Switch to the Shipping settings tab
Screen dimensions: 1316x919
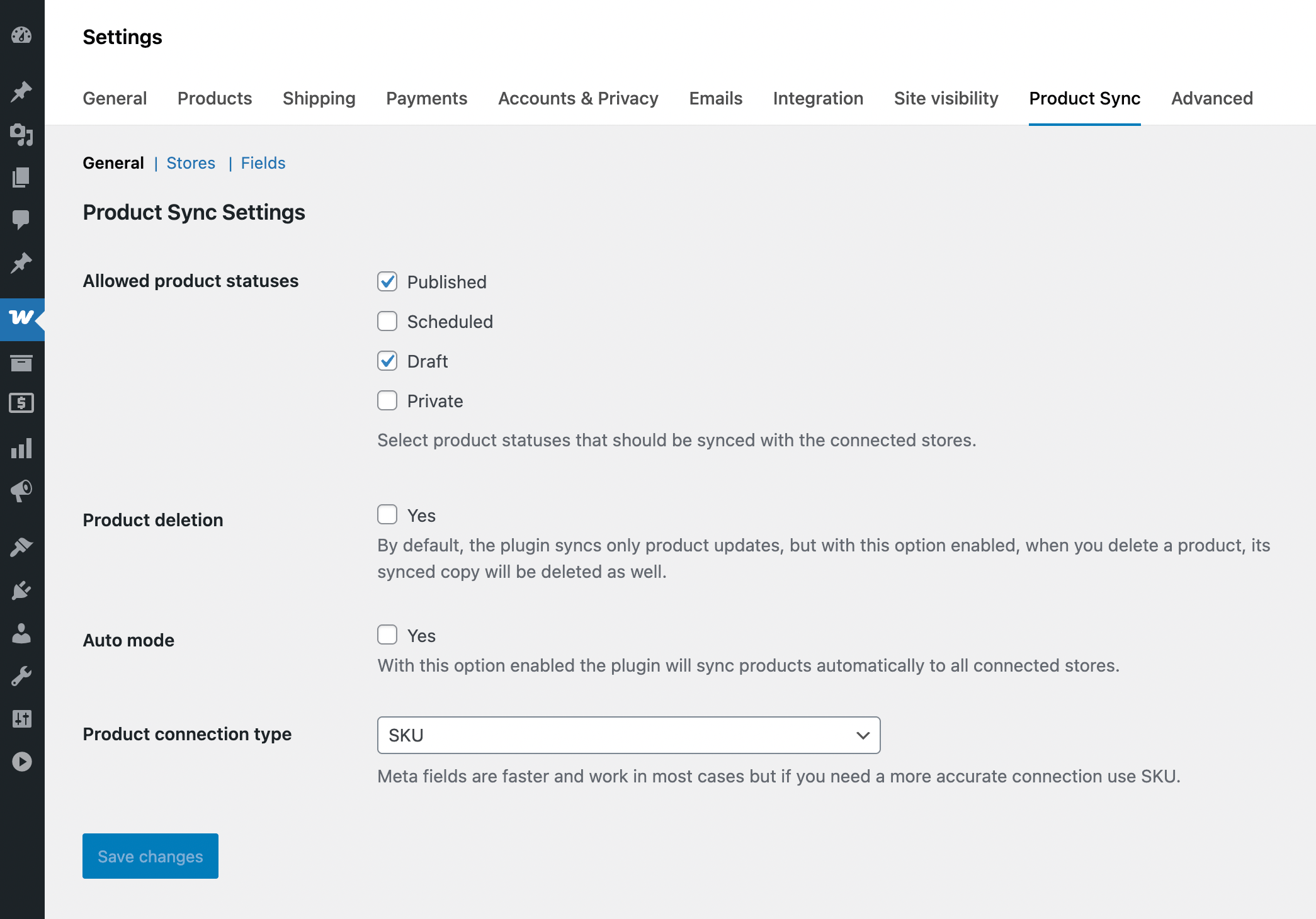319,98
